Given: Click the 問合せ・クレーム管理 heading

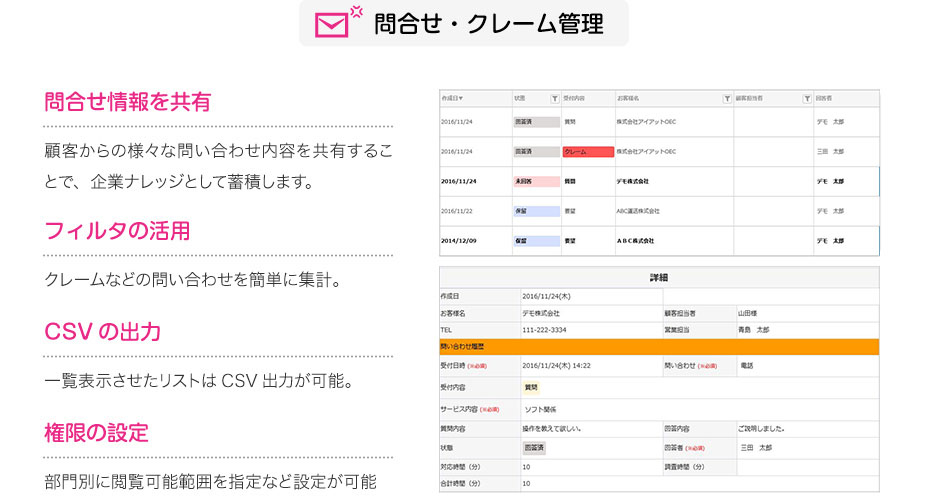Looking at the screenshot, I should (x=488, y=24).
